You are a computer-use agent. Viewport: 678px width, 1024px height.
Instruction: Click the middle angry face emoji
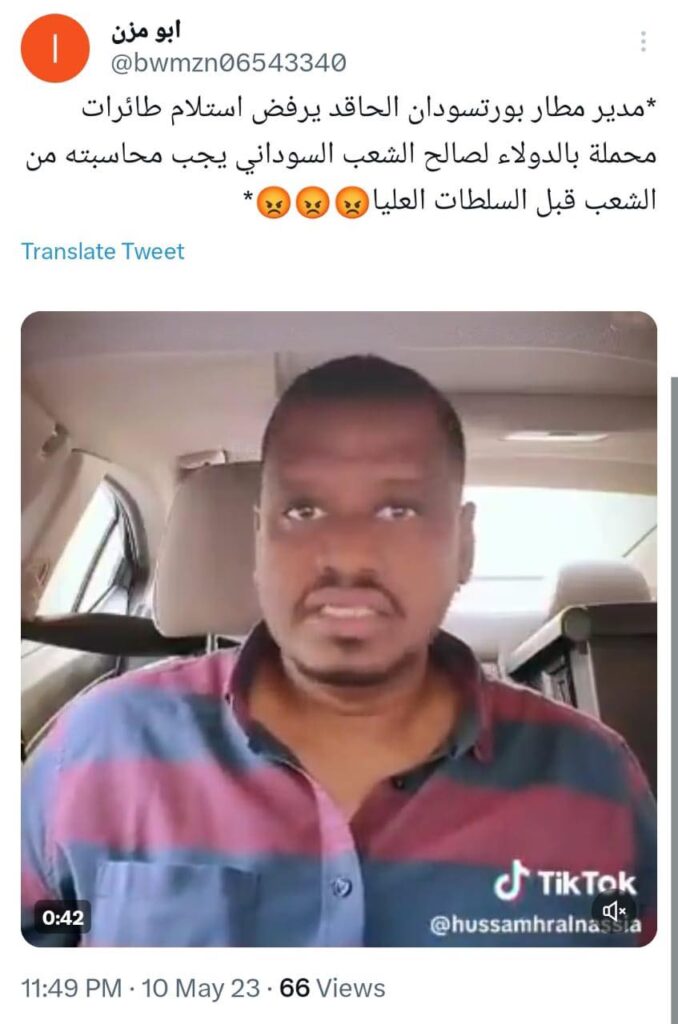pos(313,202)
